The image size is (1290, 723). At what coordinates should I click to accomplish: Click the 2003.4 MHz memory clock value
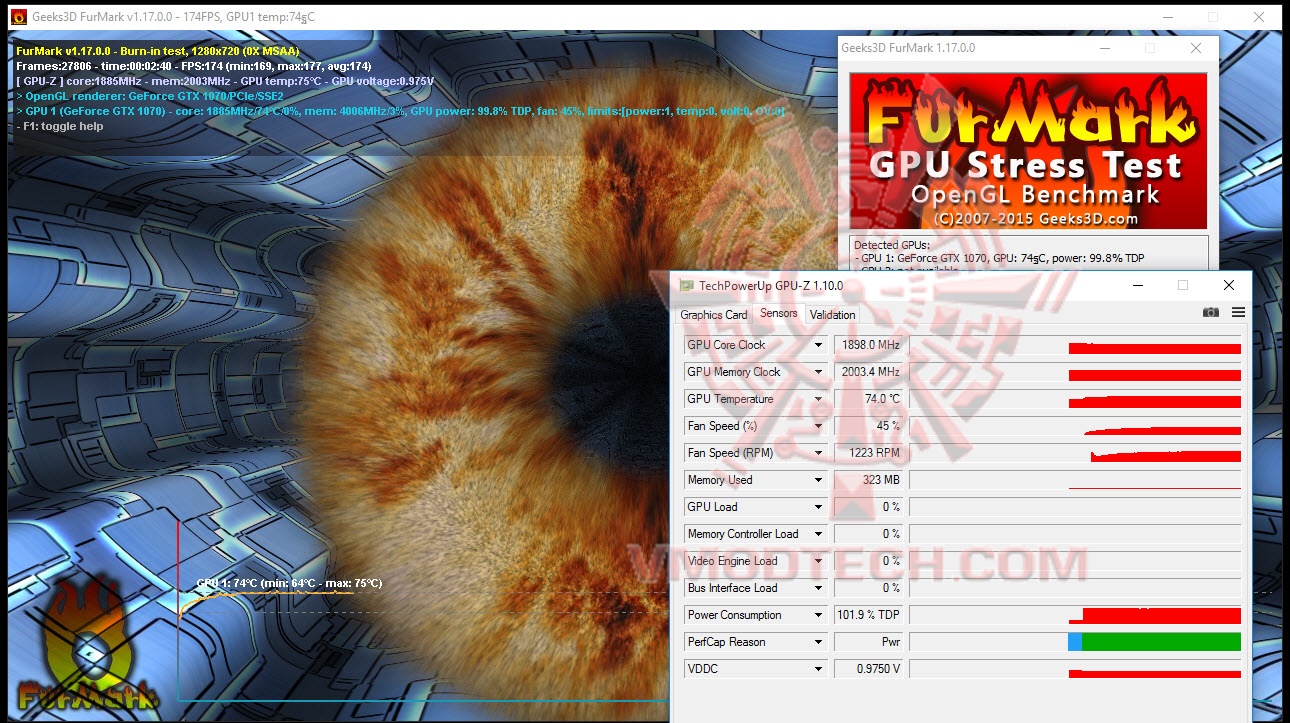coord(869,372)
